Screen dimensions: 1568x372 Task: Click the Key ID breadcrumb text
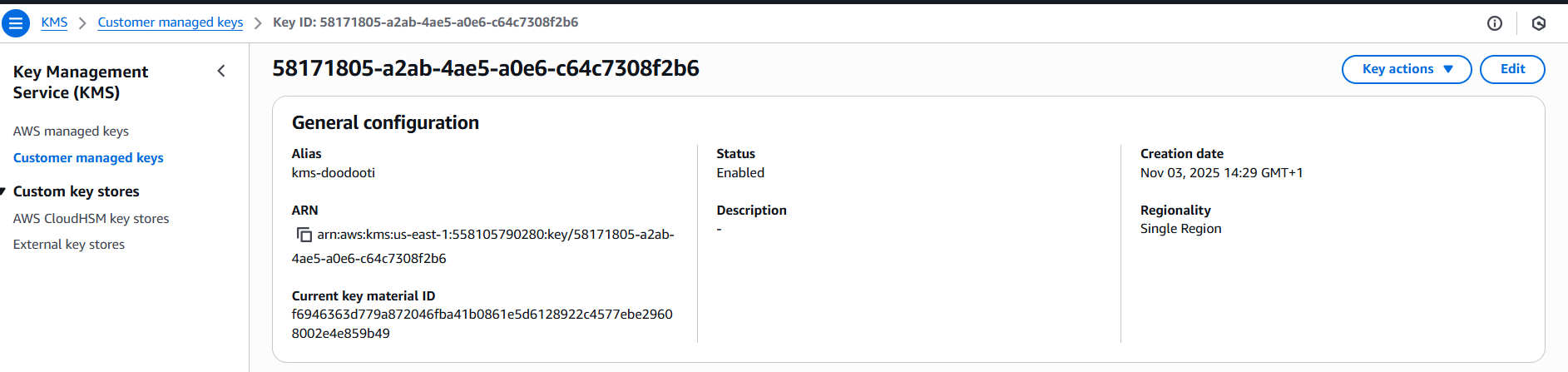[x=425, y=22]
